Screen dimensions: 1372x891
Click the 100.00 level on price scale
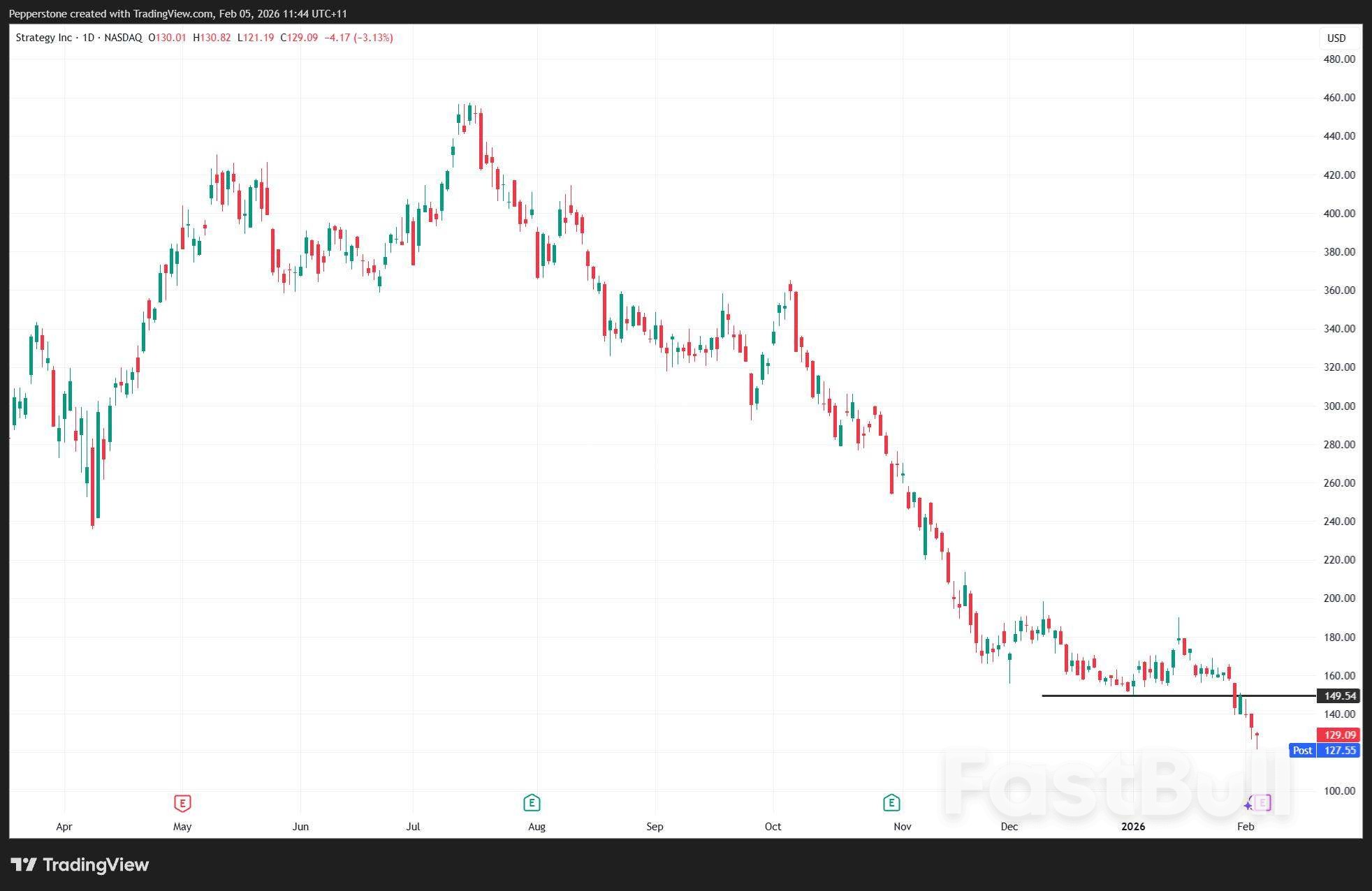pos(1338,791)
